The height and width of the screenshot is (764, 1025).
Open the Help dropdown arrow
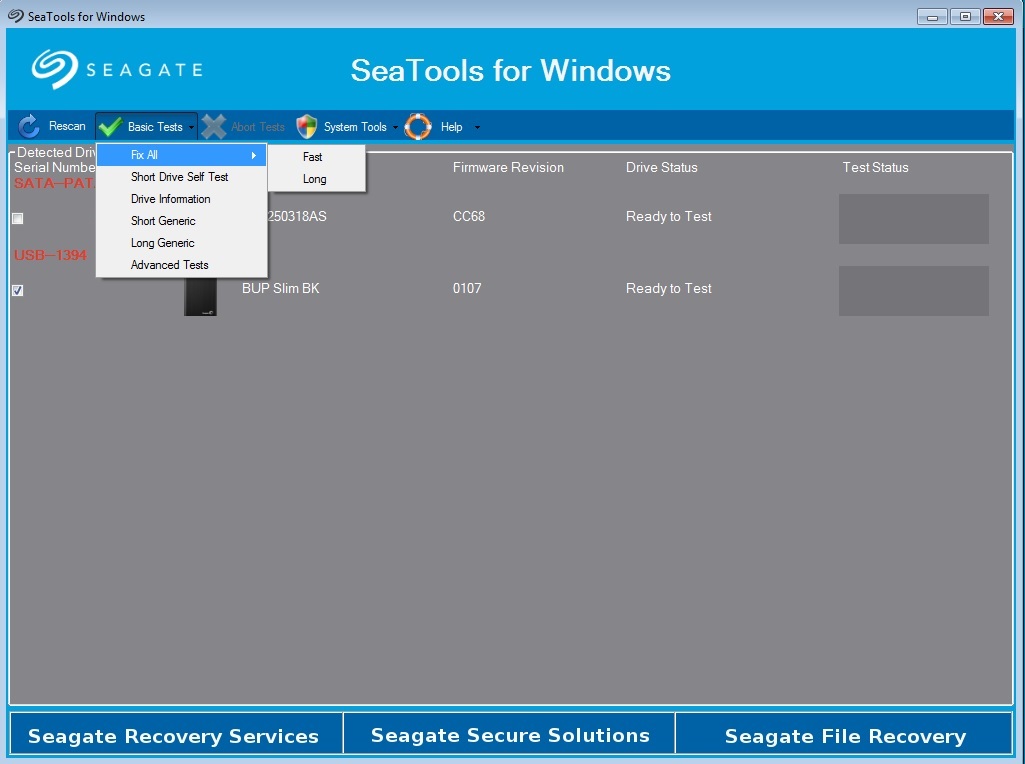click(x=477, y=127)
